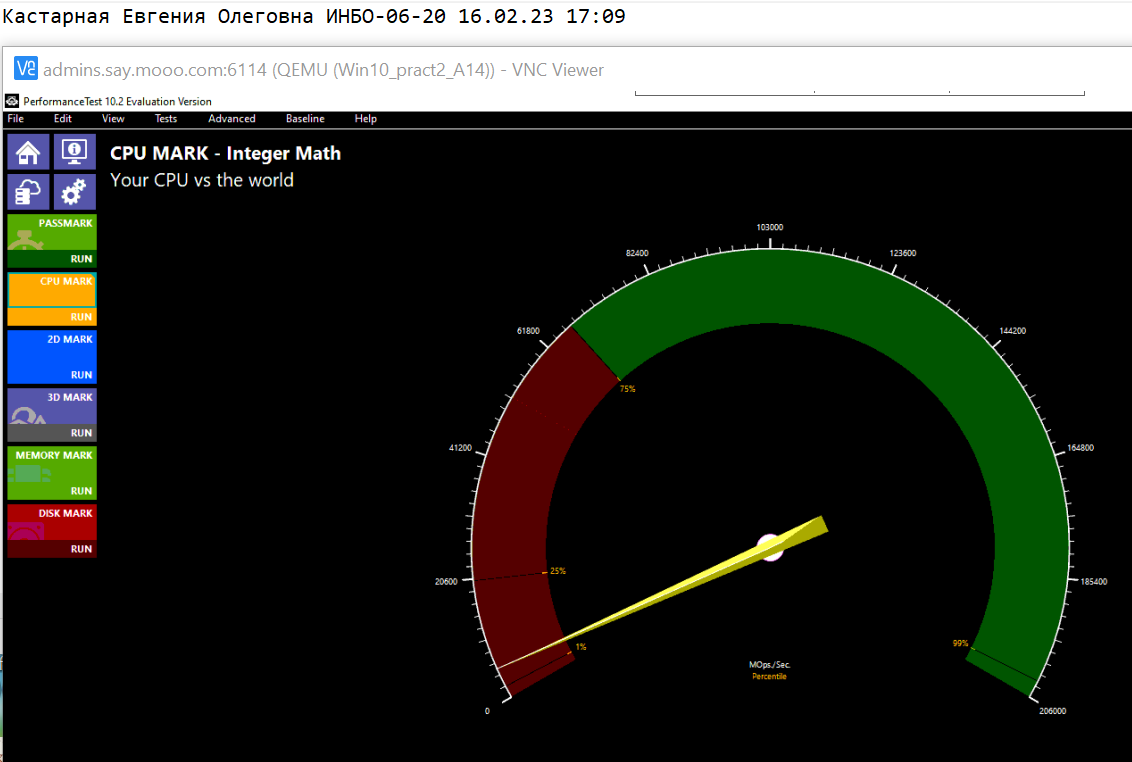Viewport: 1132px width, 762px height.
Task: Click the VNC Viewer logo icon
Action: point(26,69)
